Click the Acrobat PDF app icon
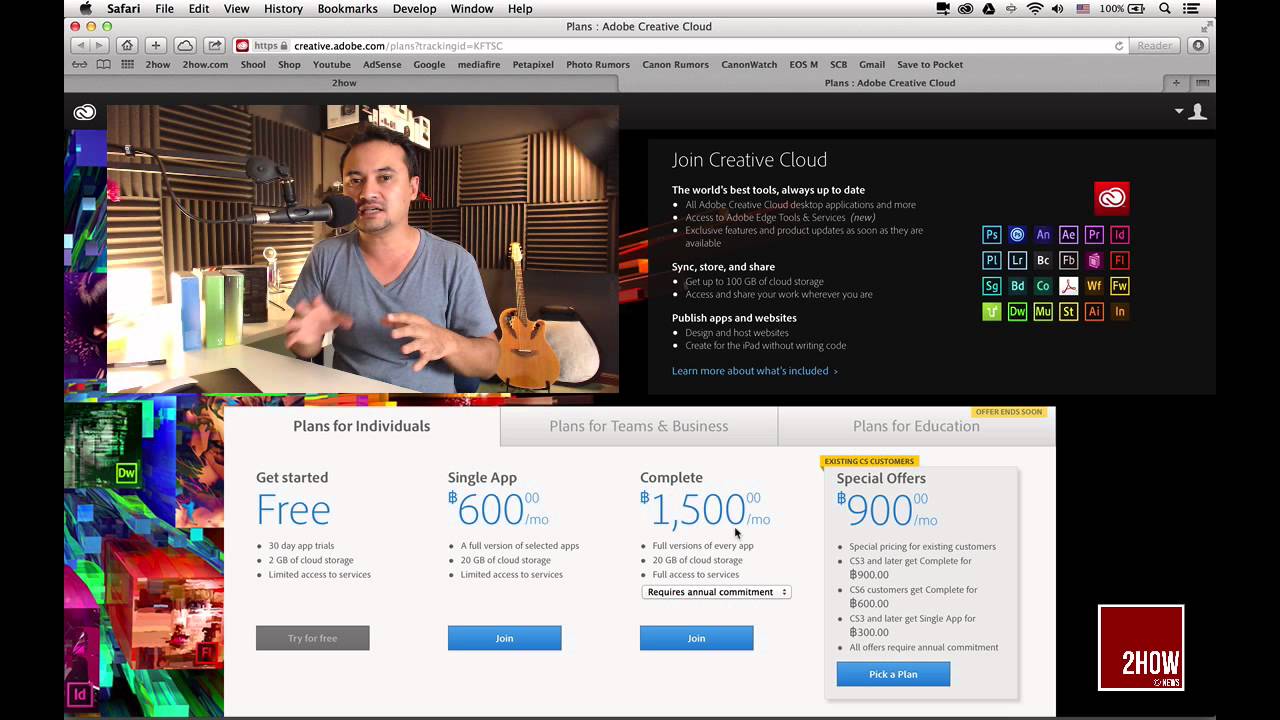 pos(1068,286)
